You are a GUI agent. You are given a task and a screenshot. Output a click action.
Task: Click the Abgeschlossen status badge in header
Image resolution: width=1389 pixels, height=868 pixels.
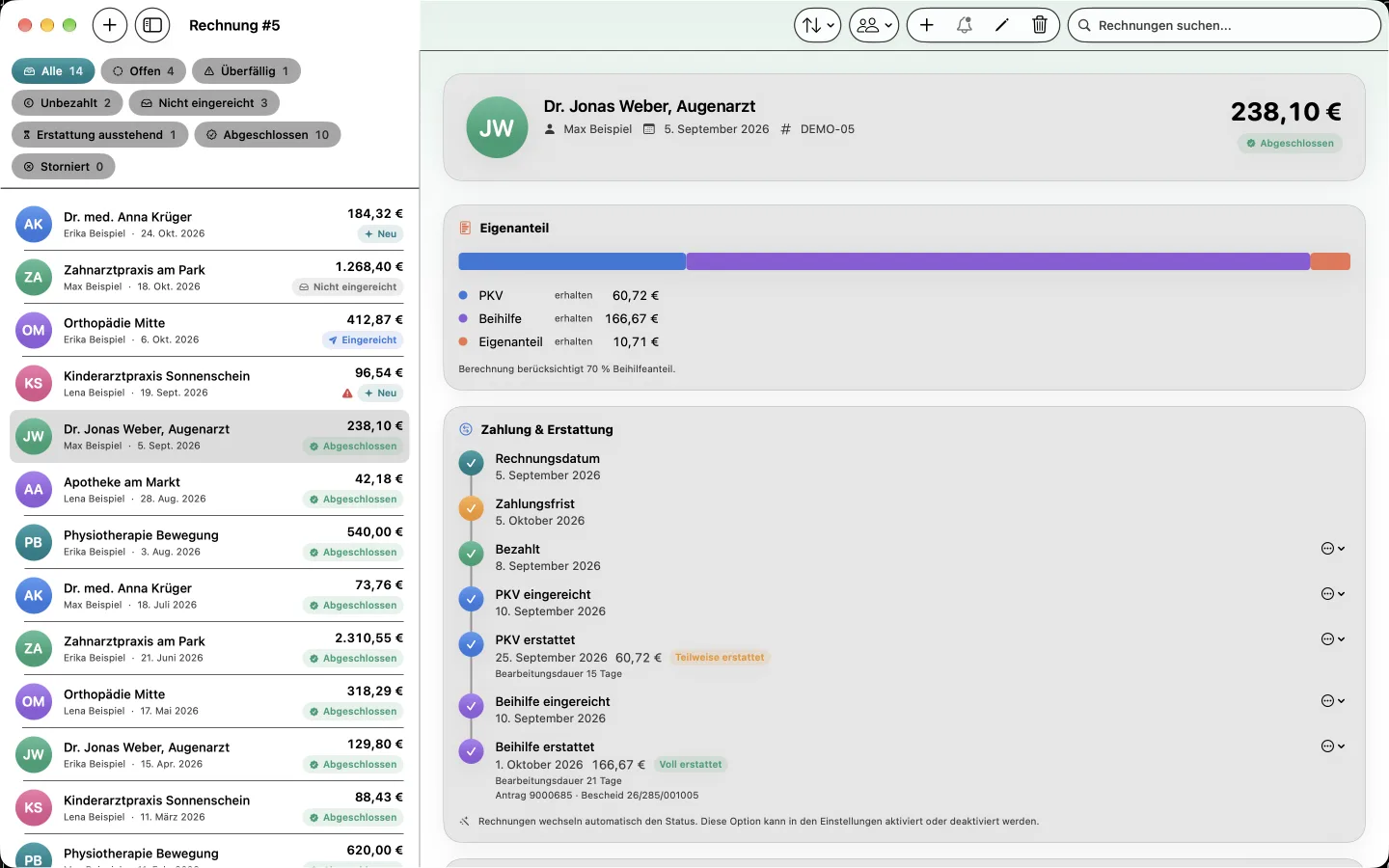point(1290,144)
